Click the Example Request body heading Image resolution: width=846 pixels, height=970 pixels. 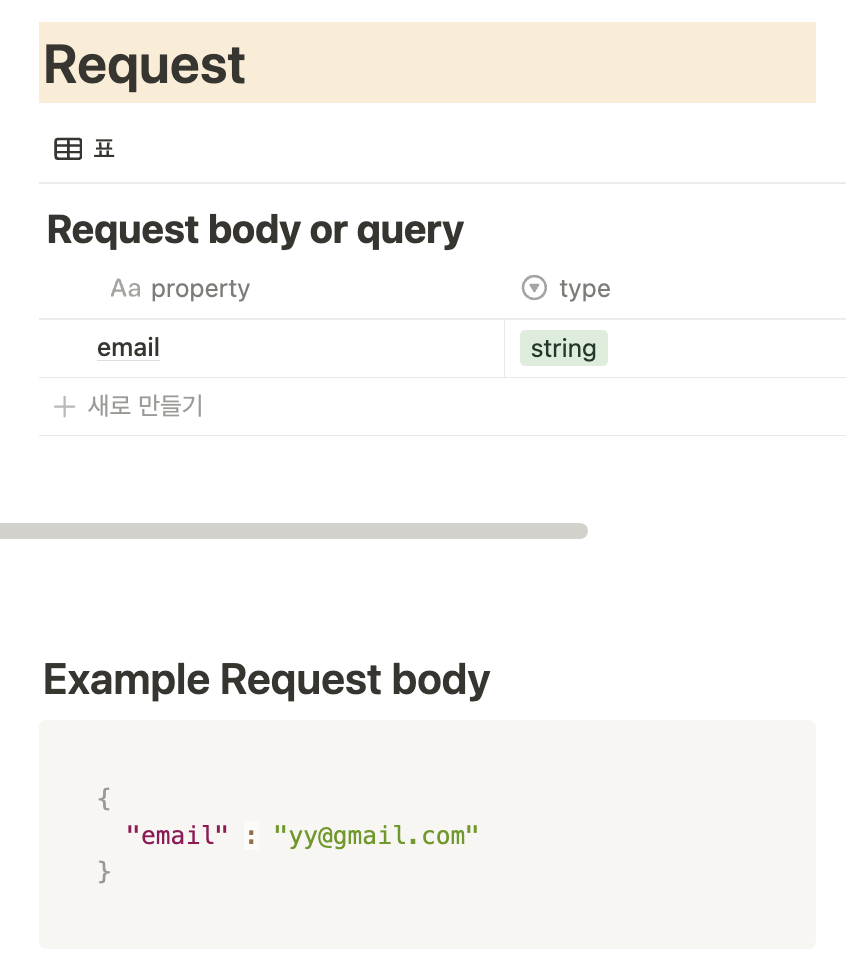(x=267, y=680)
